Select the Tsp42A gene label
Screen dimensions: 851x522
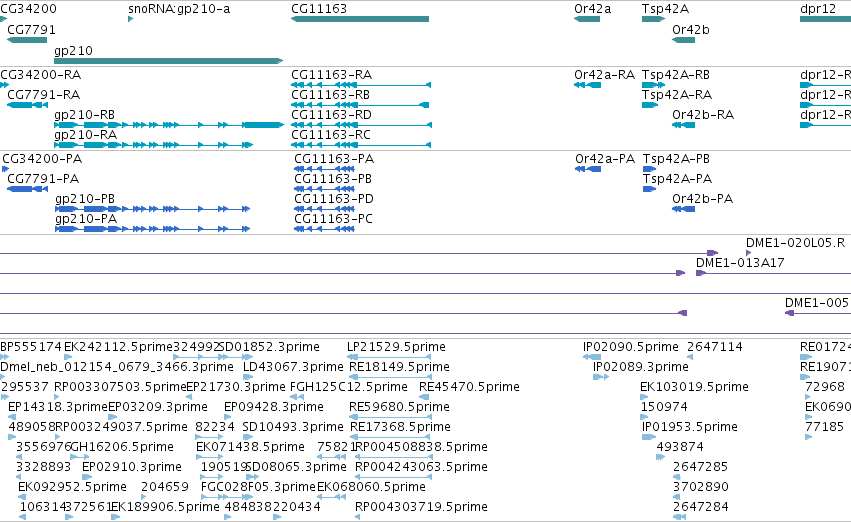coord(665,9)
